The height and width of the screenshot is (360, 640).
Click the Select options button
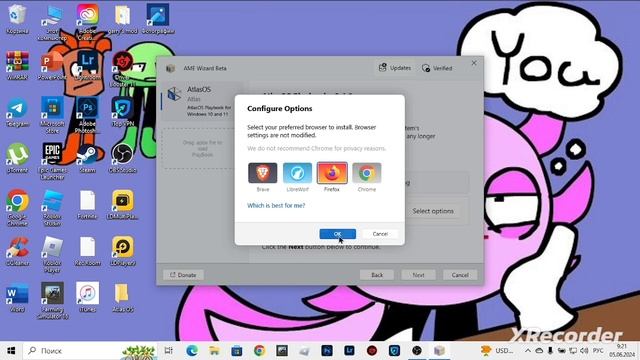point(433,211)
